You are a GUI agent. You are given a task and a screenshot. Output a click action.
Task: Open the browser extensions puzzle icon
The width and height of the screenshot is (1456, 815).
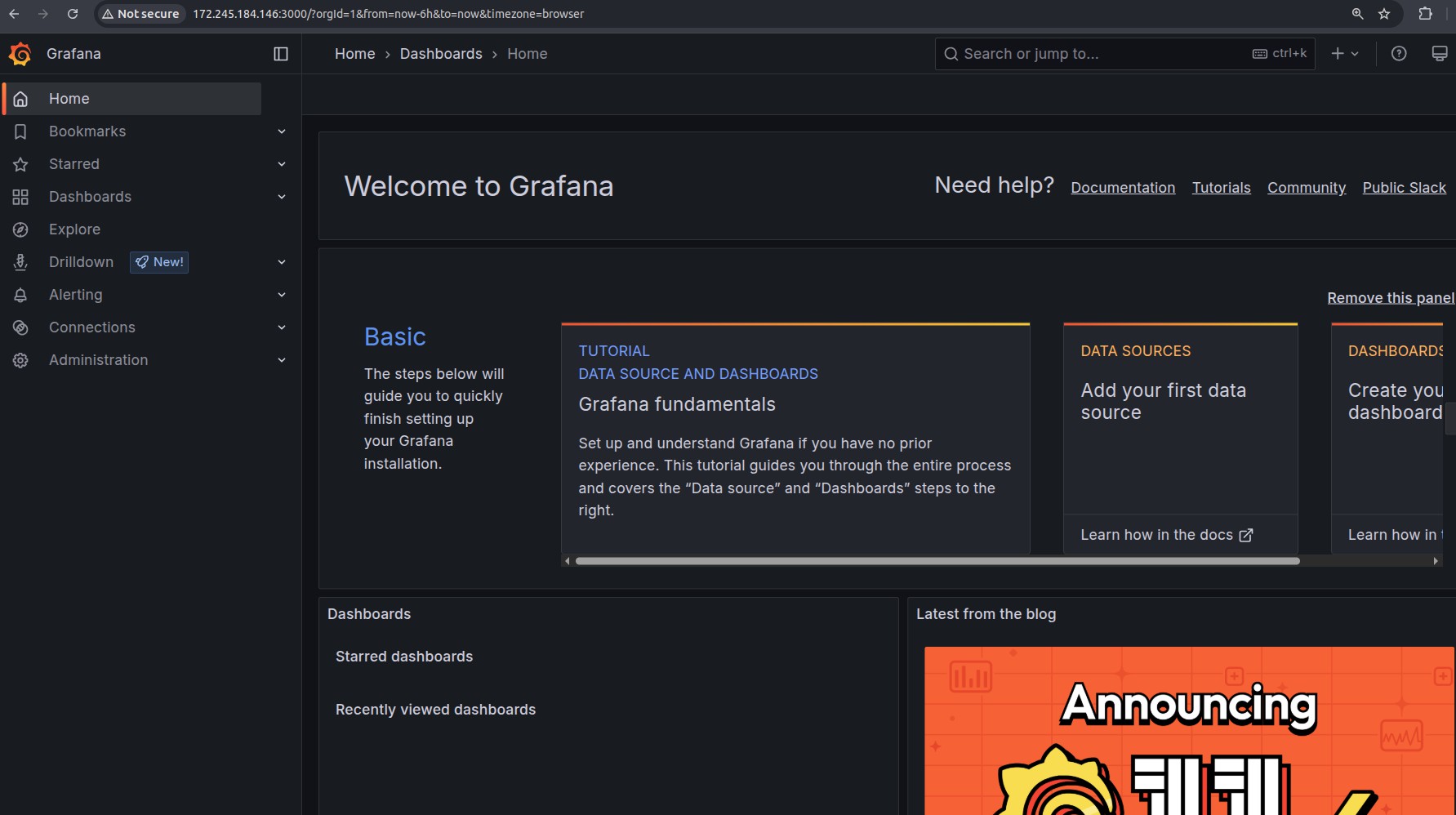(x=1425, y=14)
